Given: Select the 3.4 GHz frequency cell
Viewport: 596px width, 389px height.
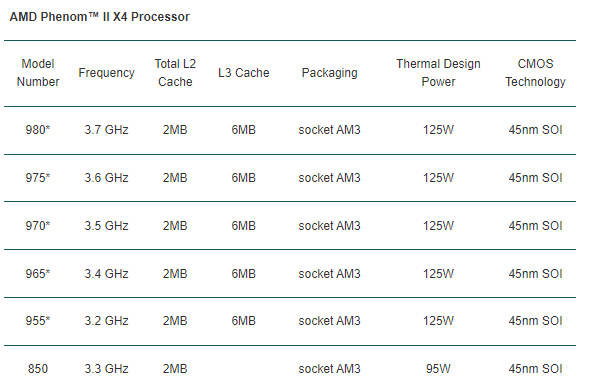Looking at the screenshot, I should coord(106,274).
